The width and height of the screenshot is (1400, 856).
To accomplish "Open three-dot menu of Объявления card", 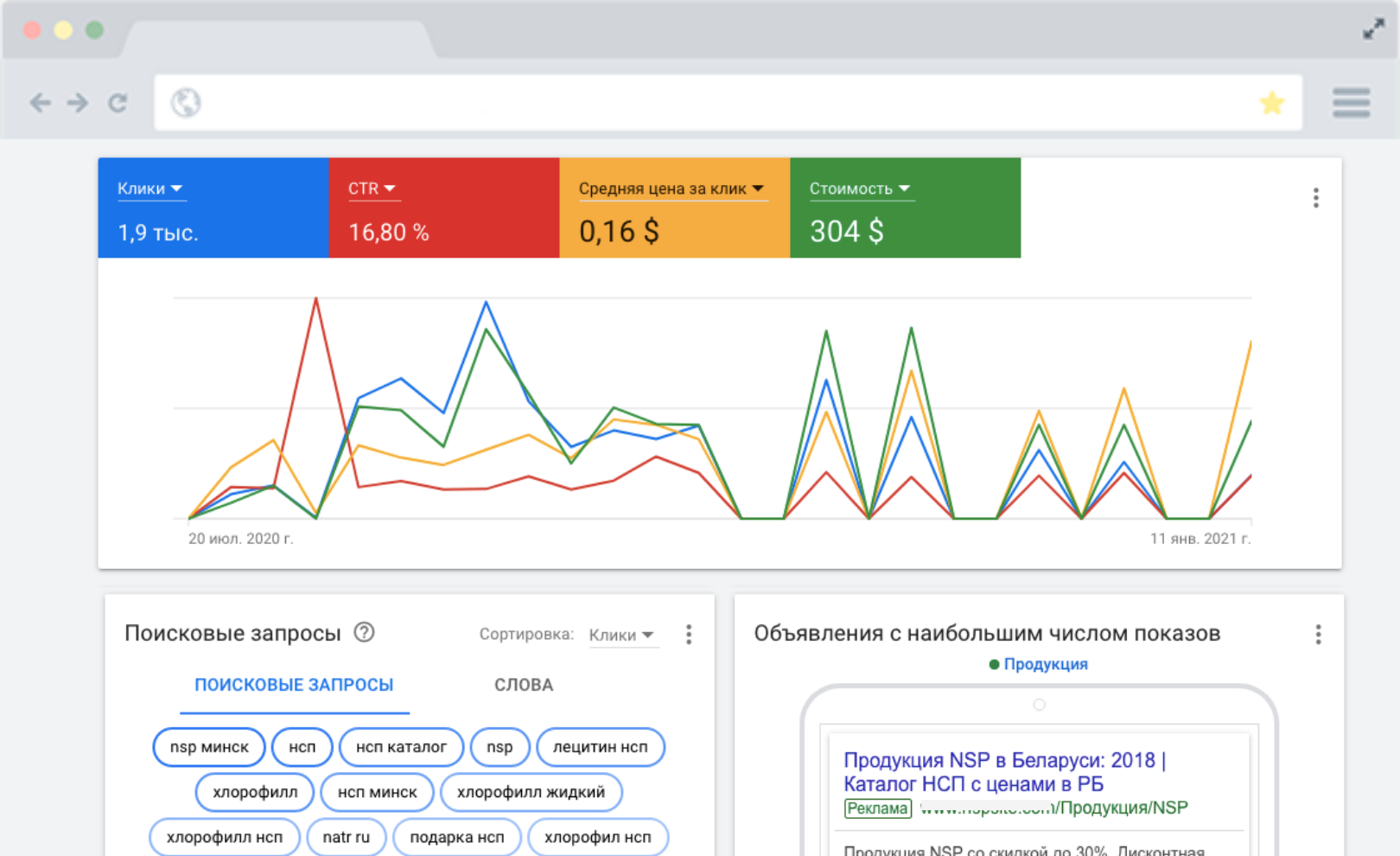I will (x=1318, y=635).
